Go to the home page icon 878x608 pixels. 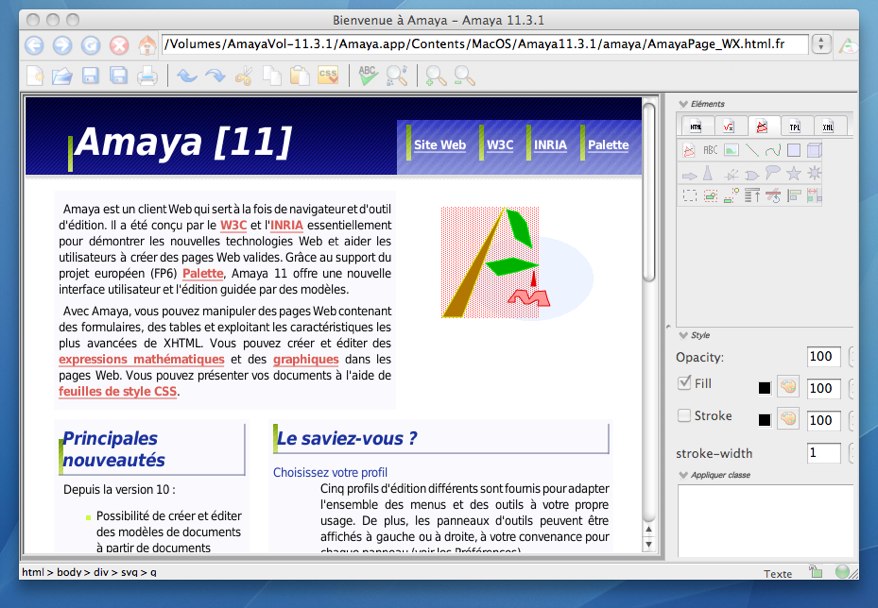pyautogui.click(x=147, y=45)
